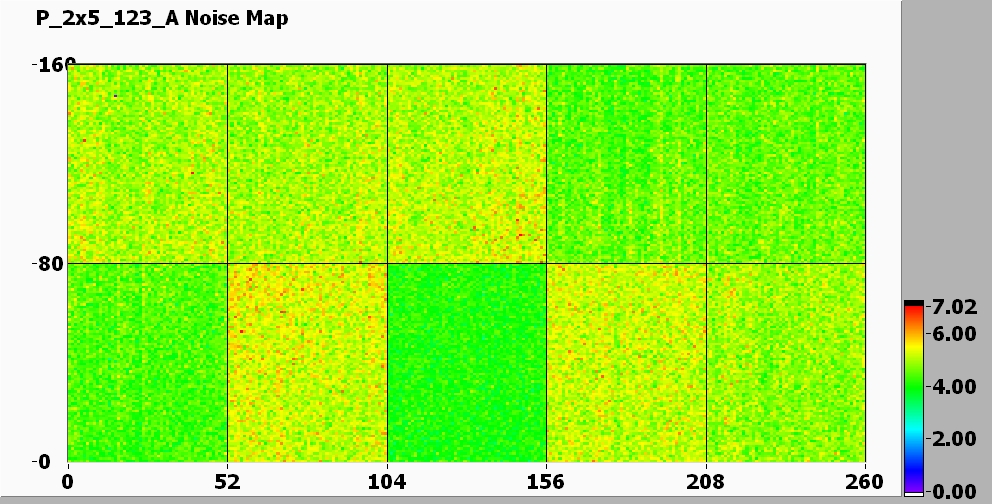The width and height of the screenshot is (992, 504).
Task: Click the lower-row yellow tile between 52 and 104
Action: pyautogui.click(x=307, y=362)
